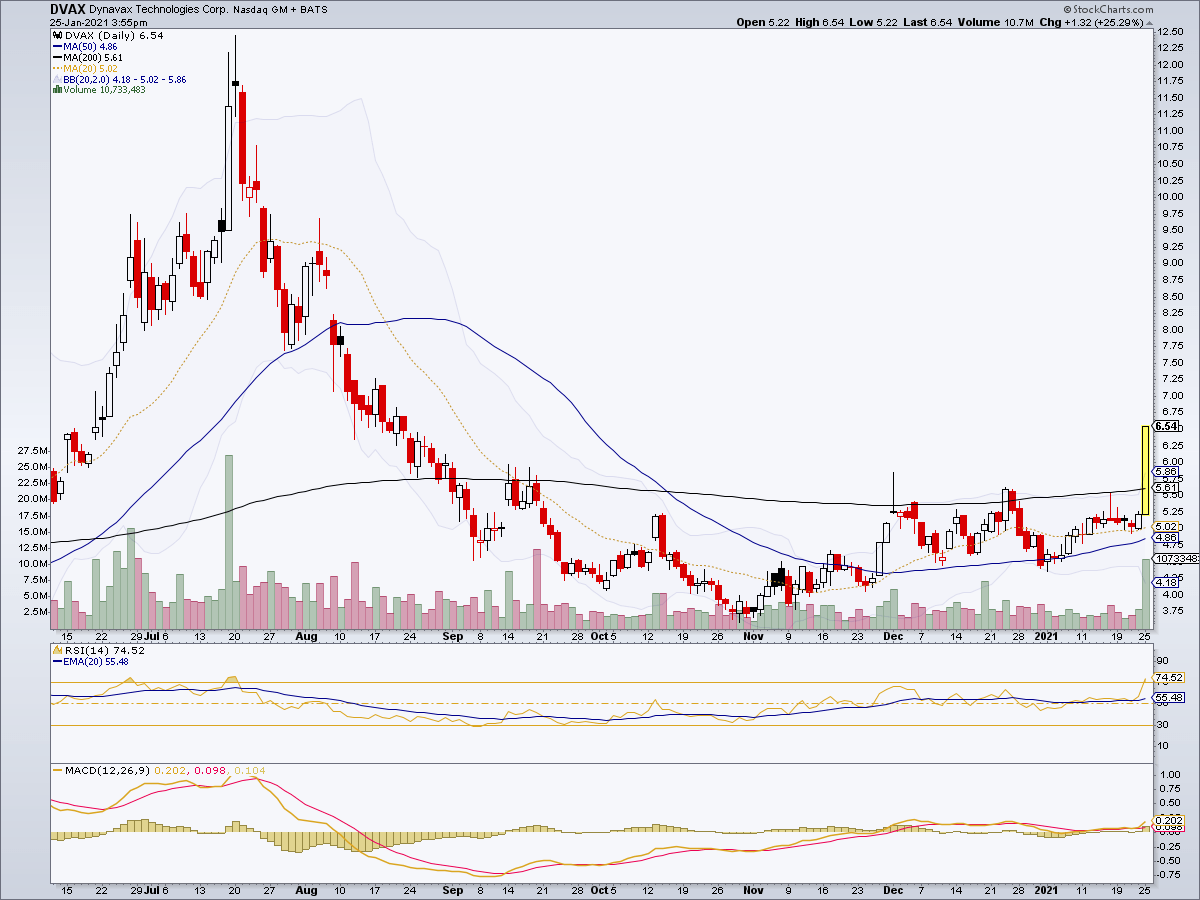Click the blue 4.86 MA(50) price tag
Image resolution: width=1200 pixels, height=900 pixels.
1165,538
